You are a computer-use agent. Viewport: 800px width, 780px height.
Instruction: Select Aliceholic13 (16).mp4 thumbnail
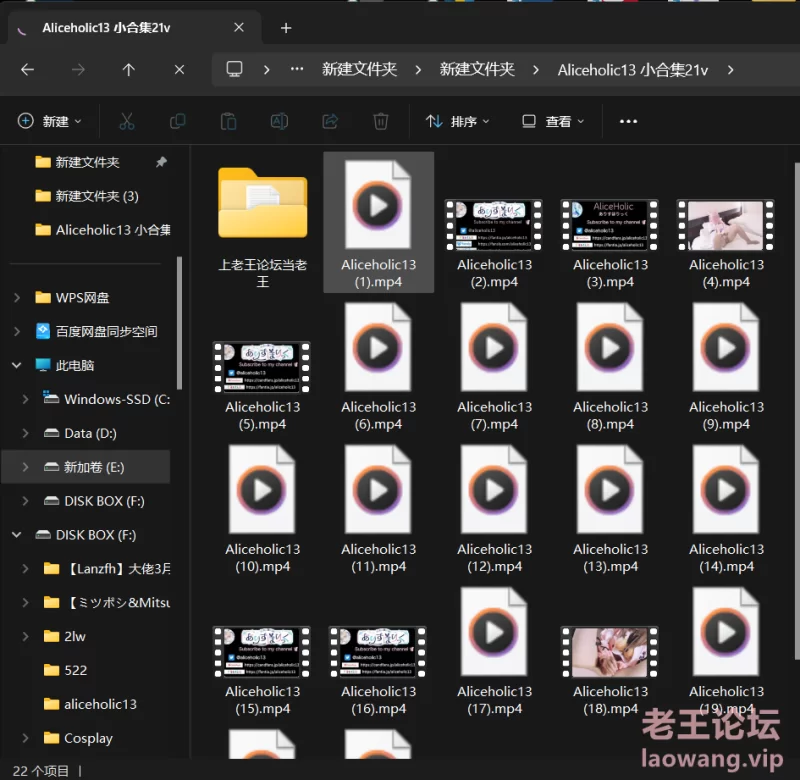[379, 652]
